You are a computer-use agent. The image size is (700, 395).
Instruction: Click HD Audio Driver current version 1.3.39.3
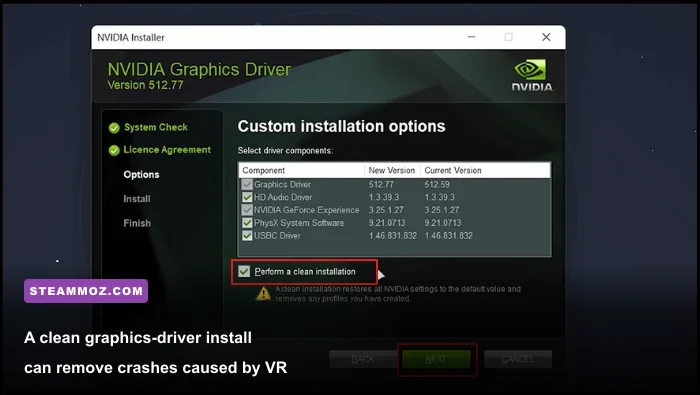tap(440, 197)
